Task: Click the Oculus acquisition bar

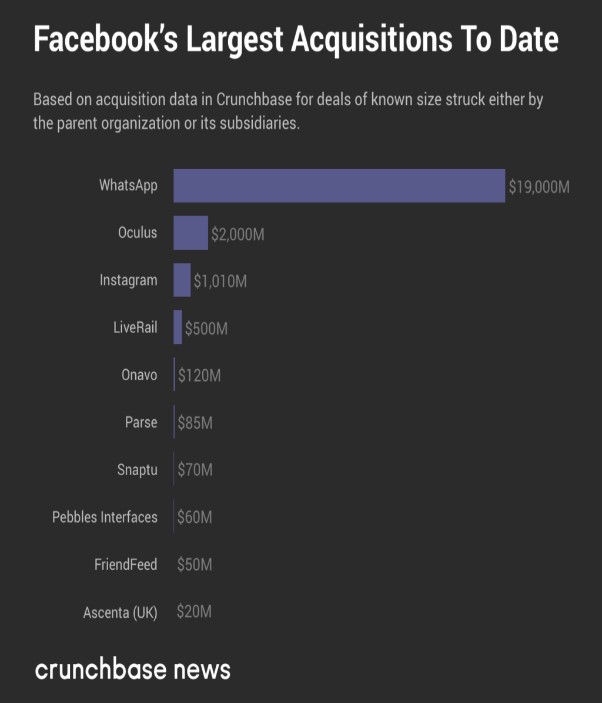Action: click(190, 233)
